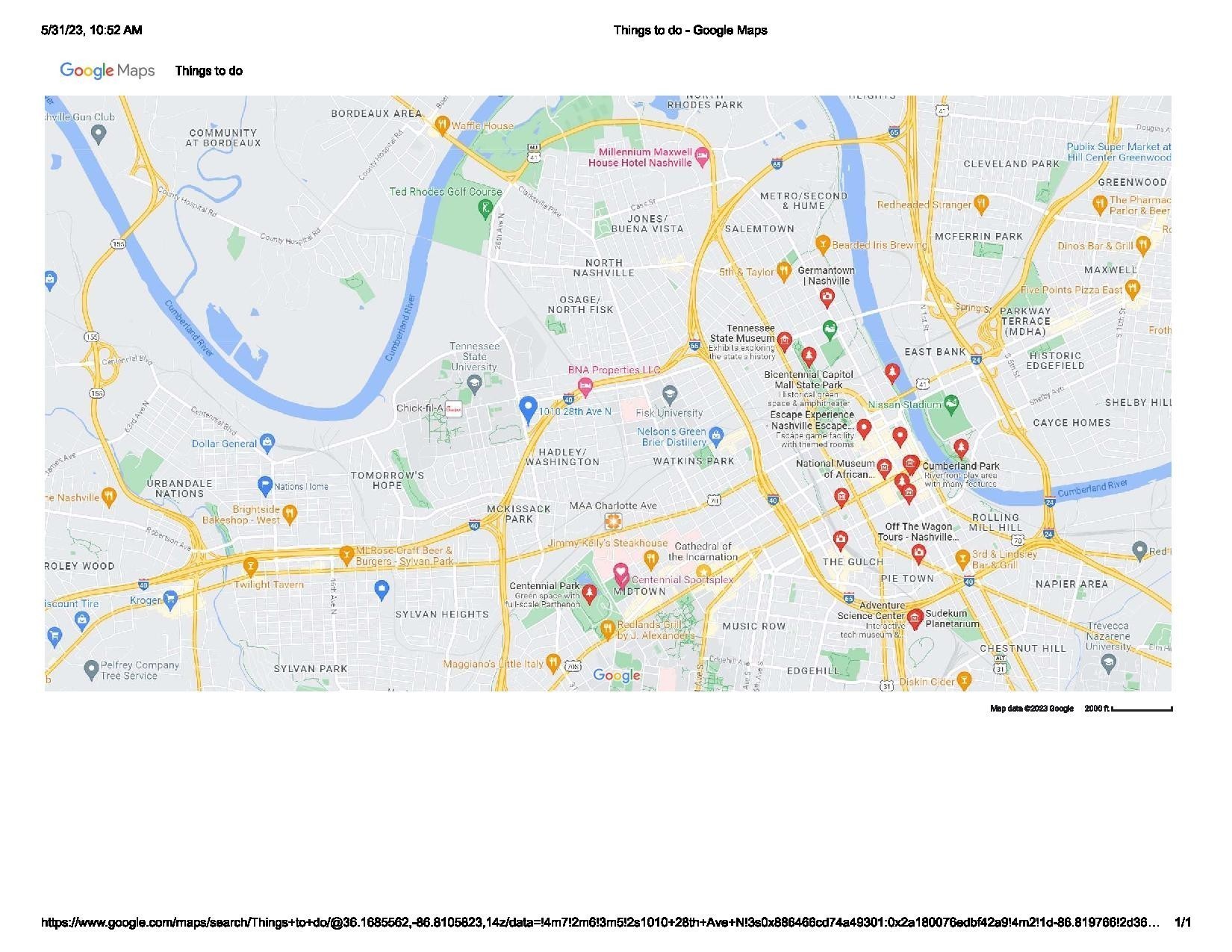Select the Waffle House restaurant marker

(442, 125)
